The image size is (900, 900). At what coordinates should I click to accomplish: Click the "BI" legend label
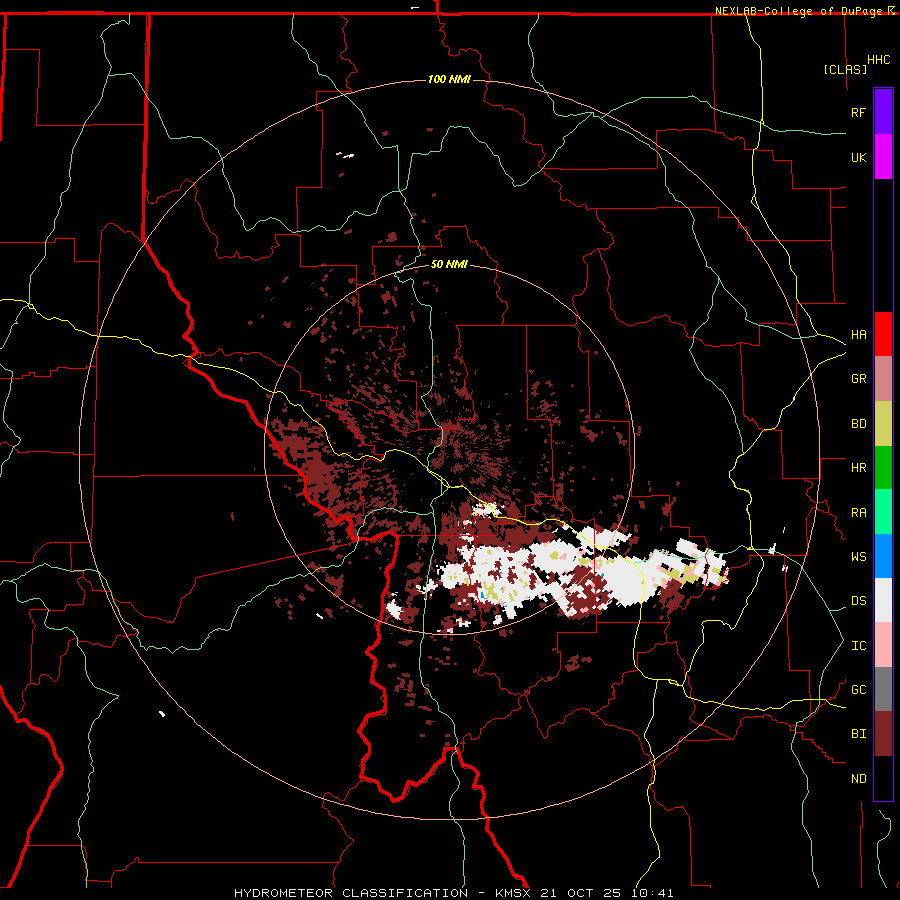(858, 734)
